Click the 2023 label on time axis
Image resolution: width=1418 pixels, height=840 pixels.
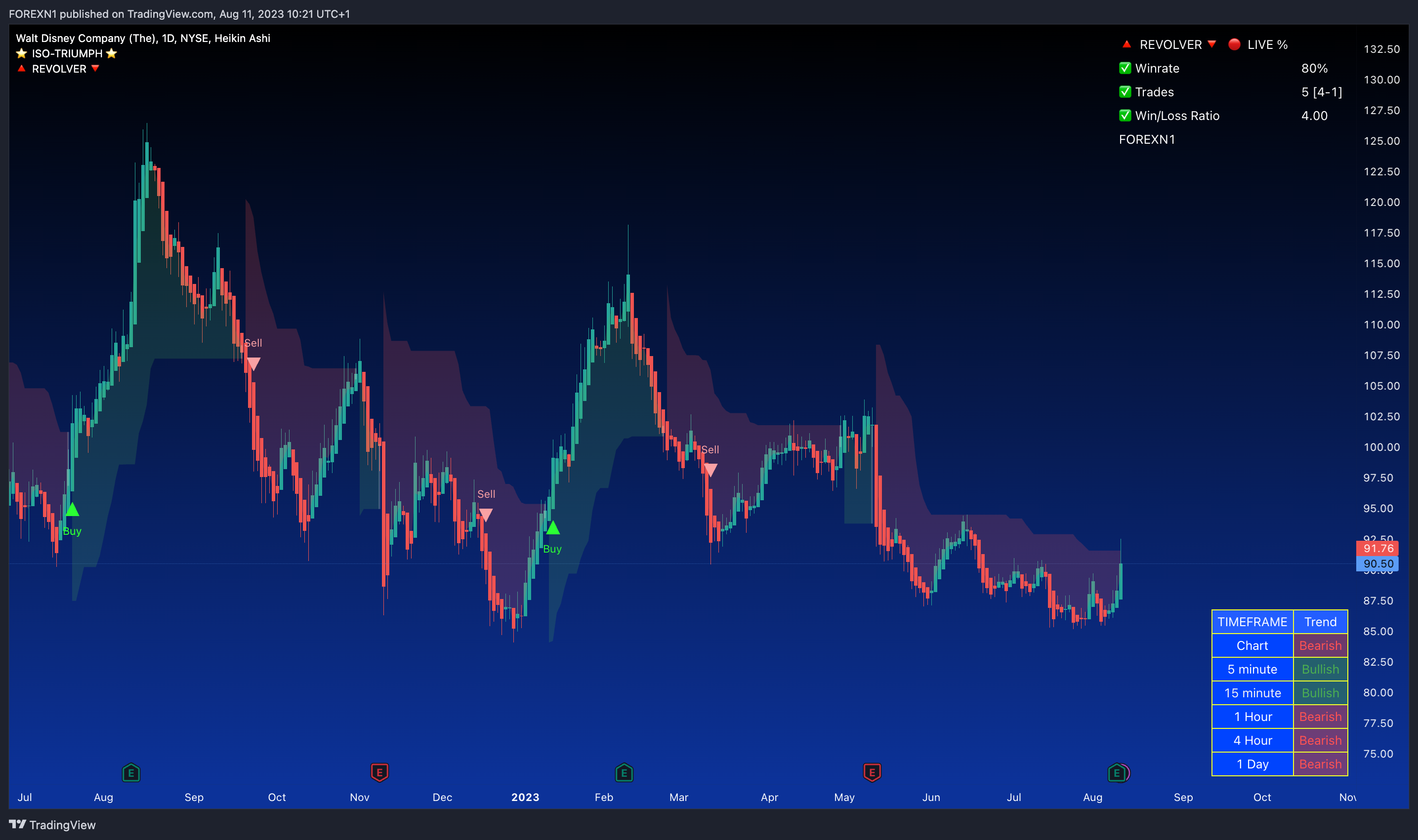point(525,797)
